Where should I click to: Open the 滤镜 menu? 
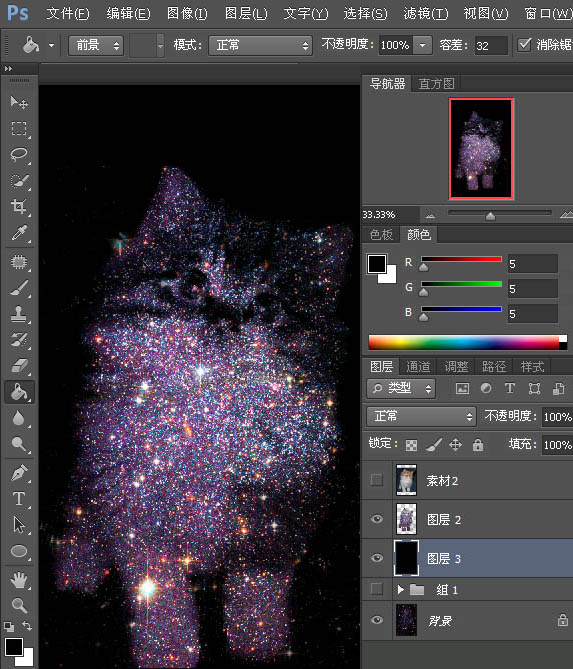426,14
